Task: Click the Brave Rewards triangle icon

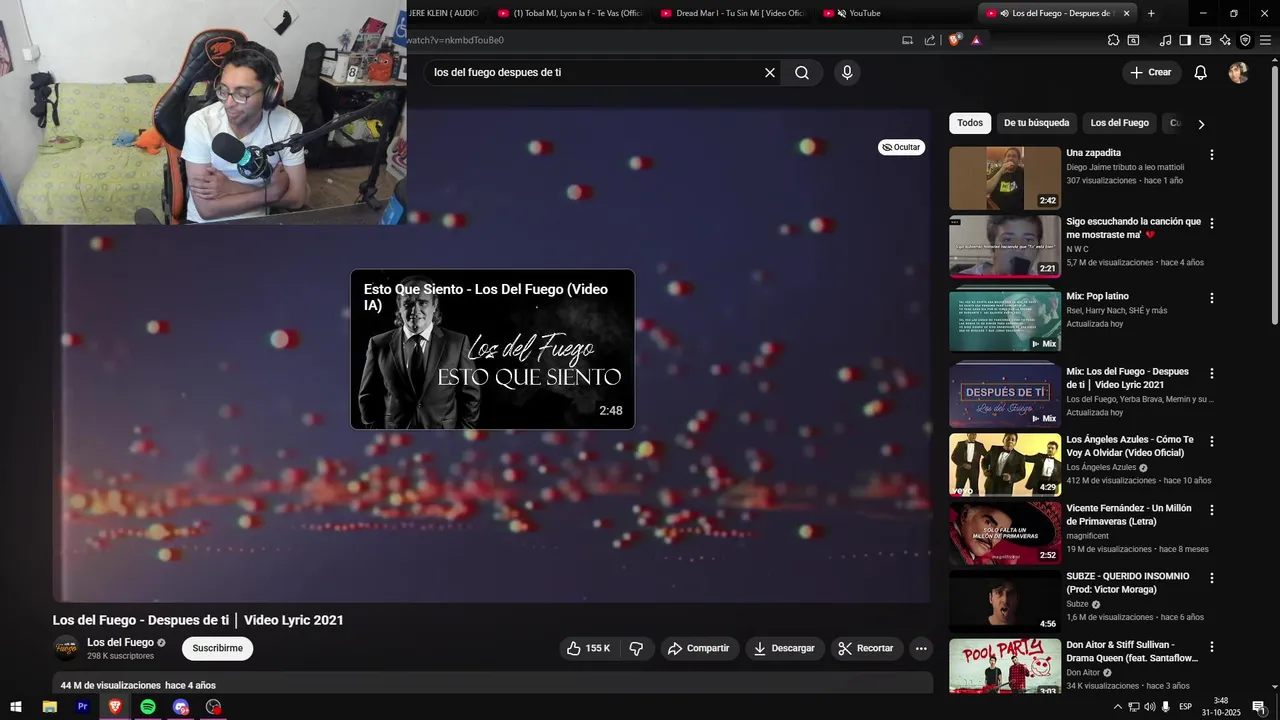Action: coord(976,40)
